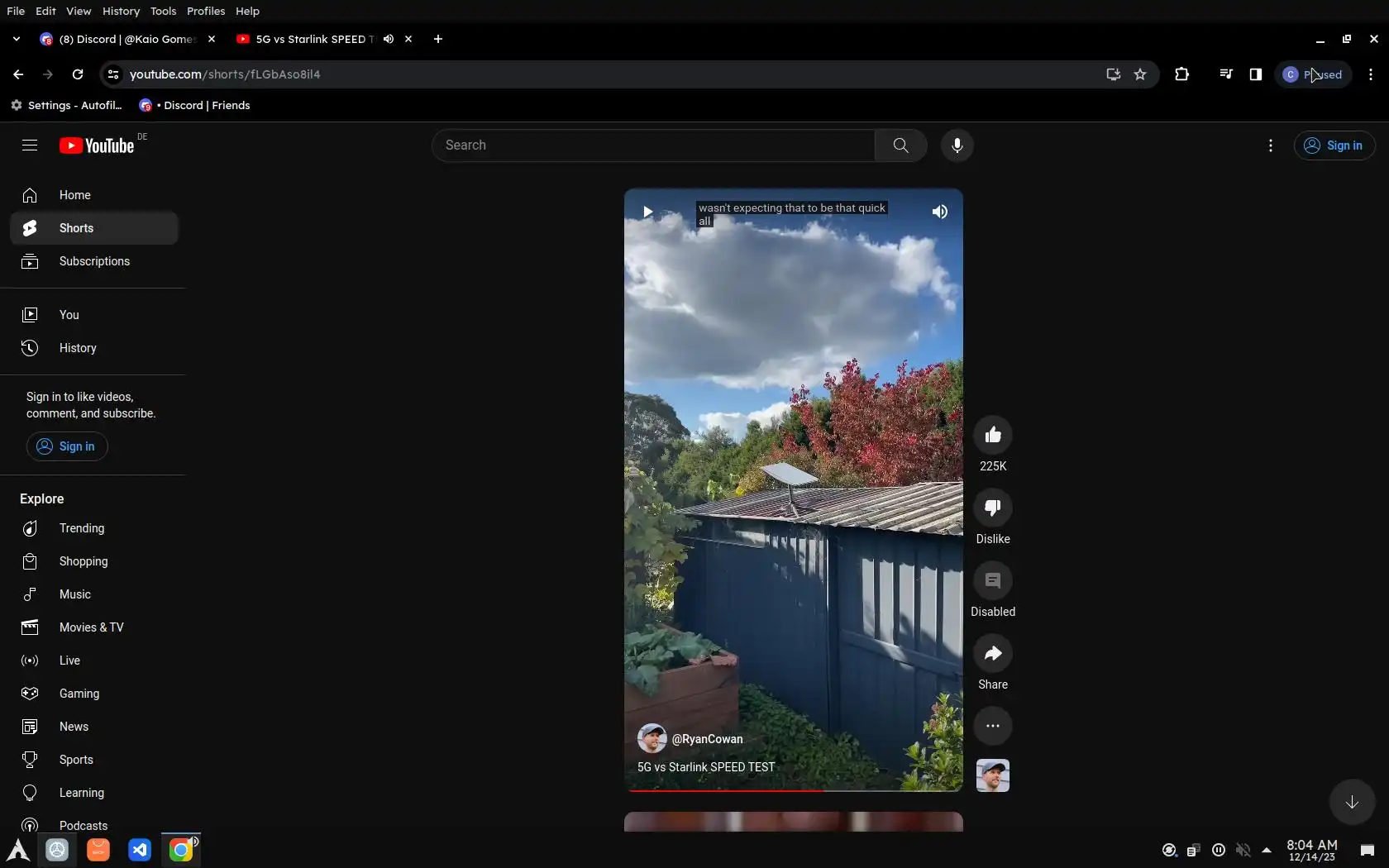Go back to previous page
This screenshot has height=868, width=1389.
tap(18, 74)
